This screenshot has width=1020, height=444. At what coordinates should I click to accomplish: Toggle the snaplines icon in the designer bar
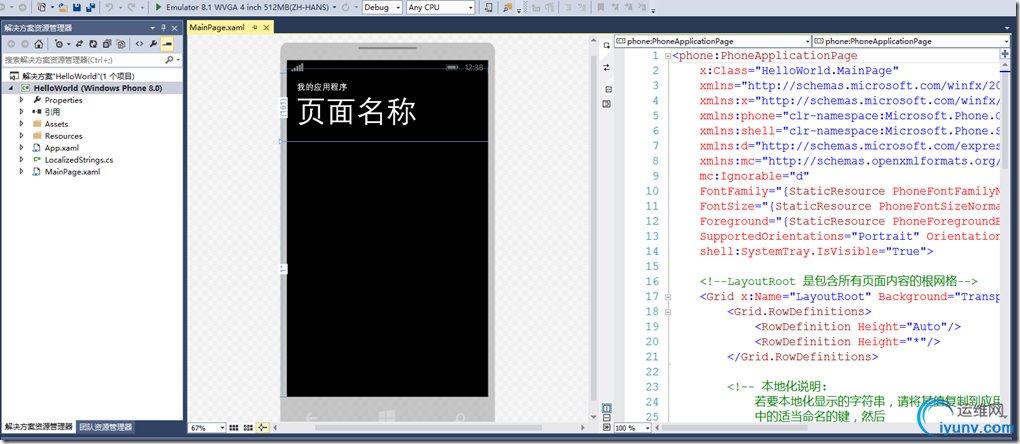tap(262, 428)
